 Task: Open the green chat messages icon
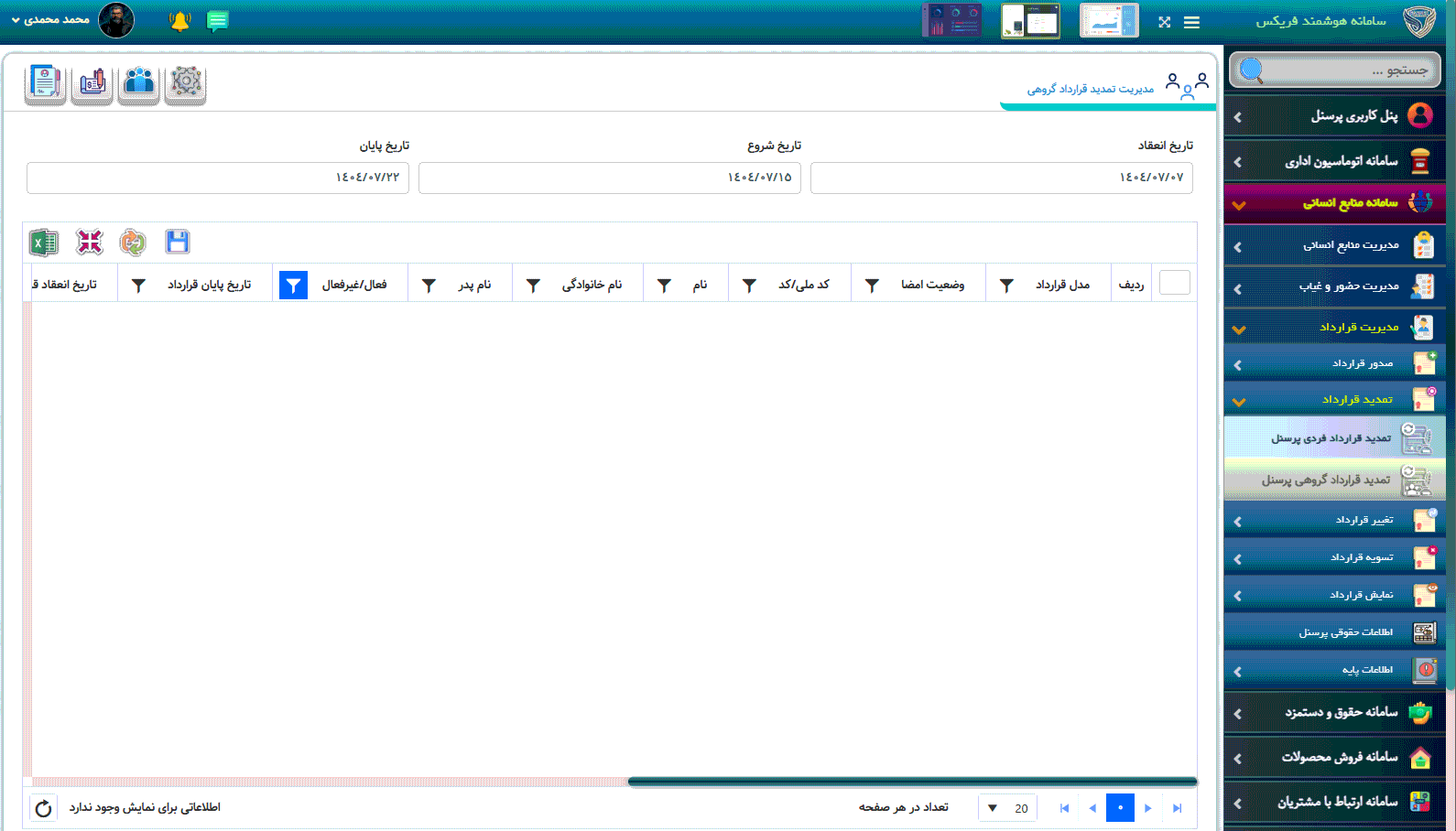click(217, 21)
